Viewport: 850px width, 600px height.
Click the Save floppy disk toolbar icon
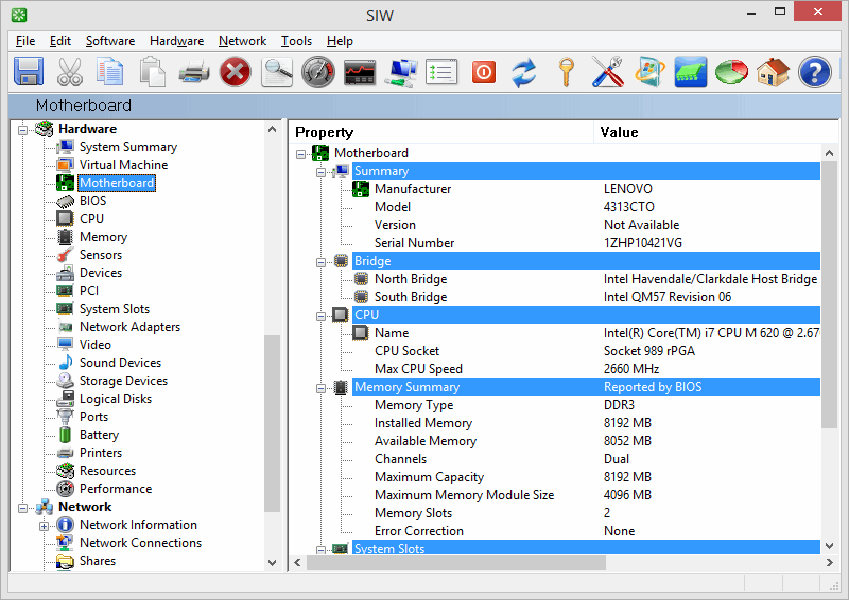(x=29, y=72)
